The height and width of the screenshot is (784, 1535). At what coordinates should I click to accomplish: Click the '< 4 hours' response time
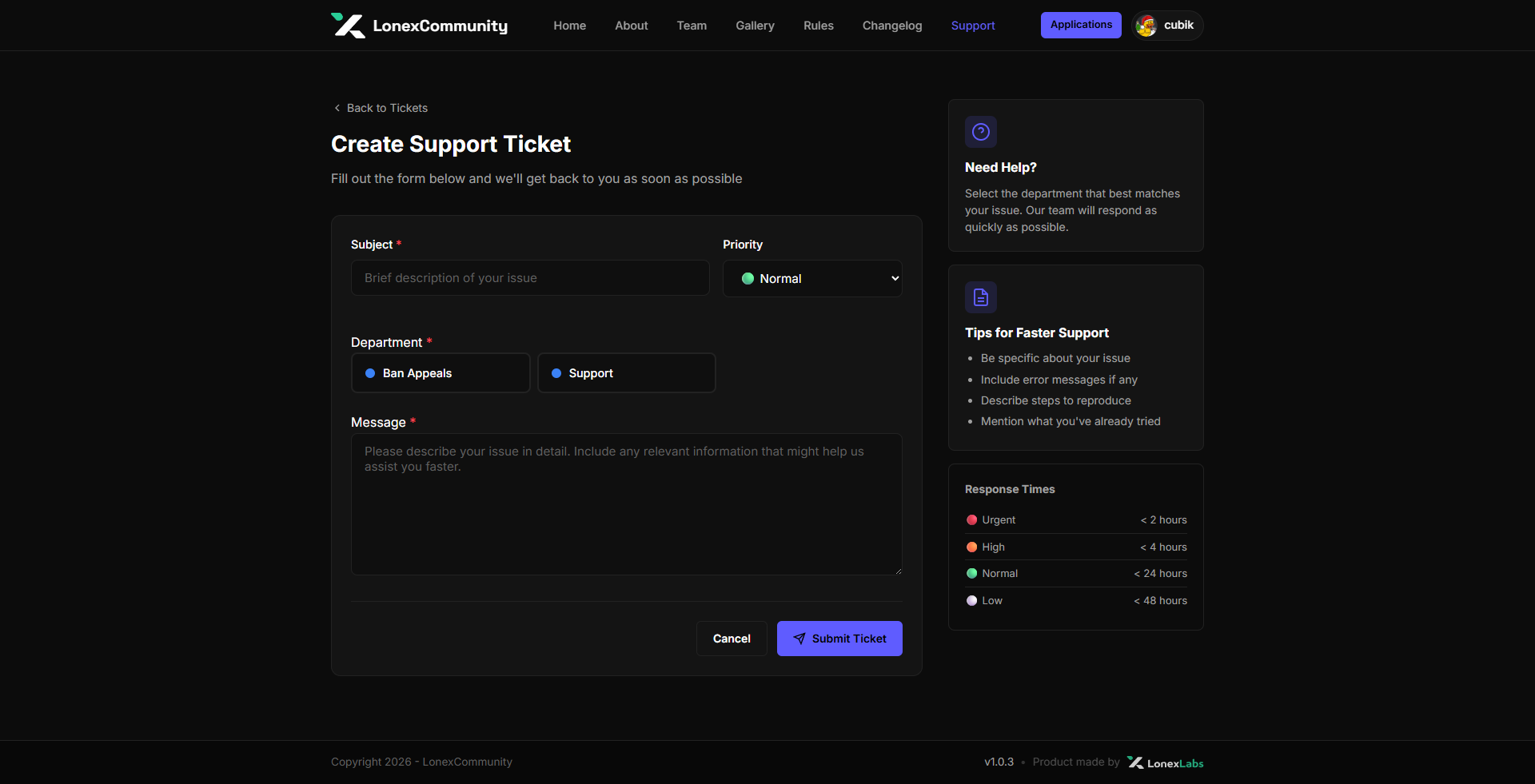coord(1164,547)
